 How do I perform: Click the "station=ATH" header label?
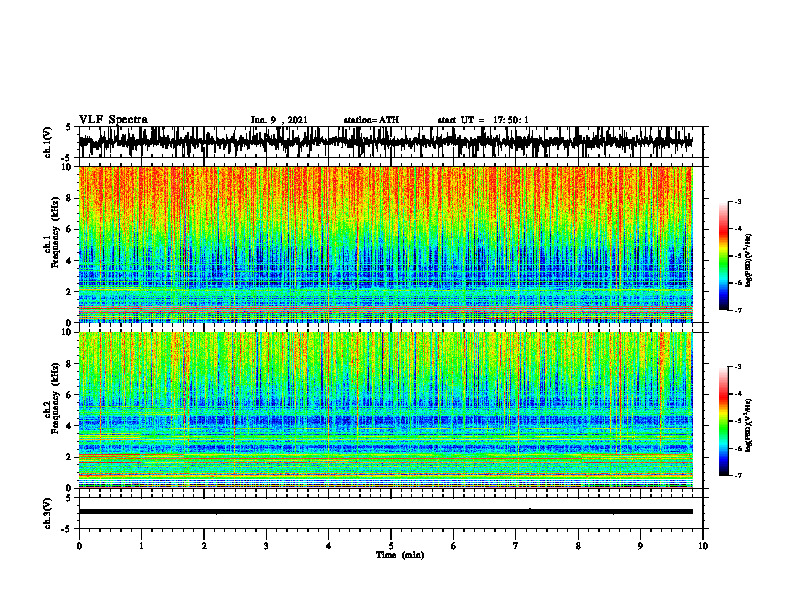tap(371, 120)
